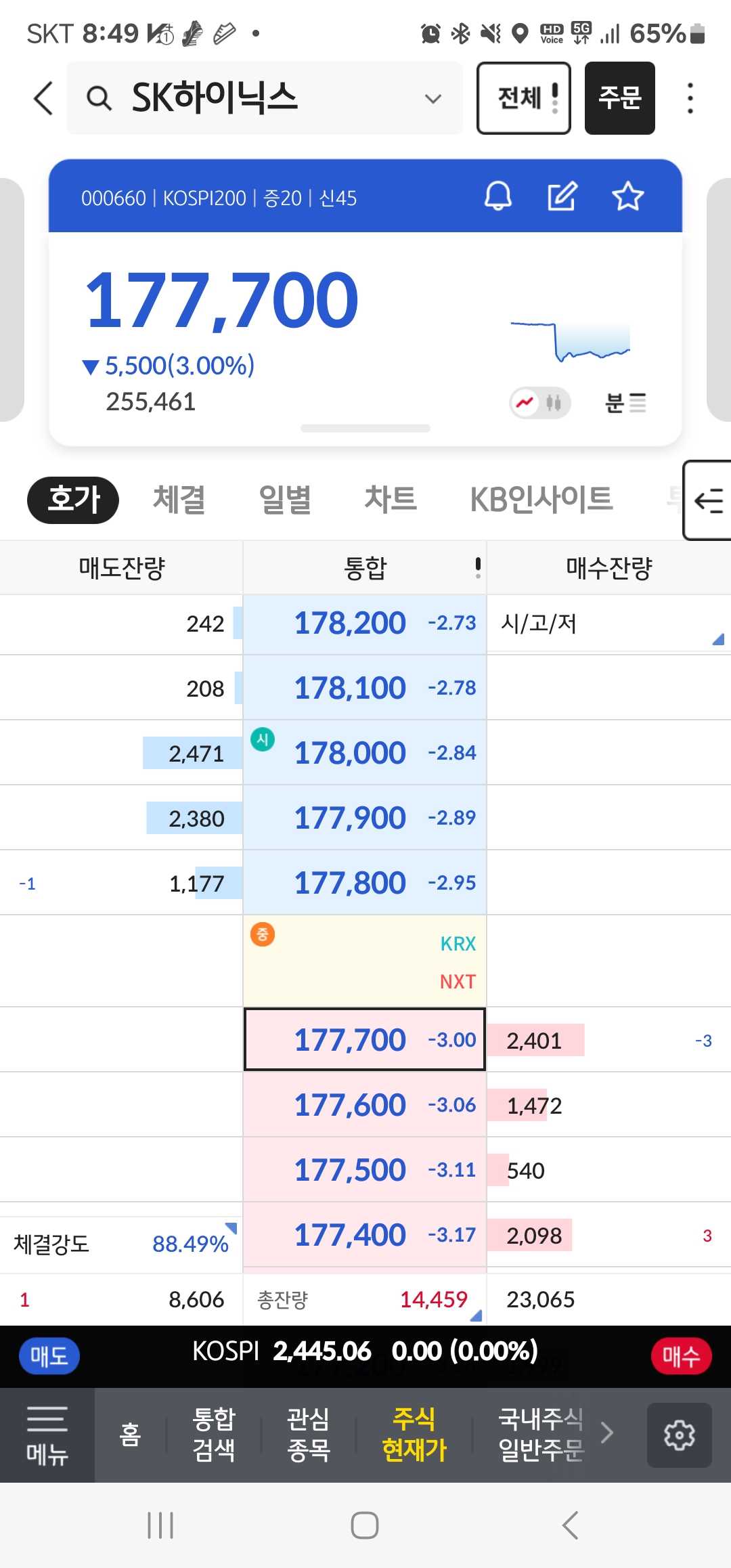Expand the SK하이닉스 stock dropdown chevron
The image size is (731, 1568).
click(x=433, y=99)
